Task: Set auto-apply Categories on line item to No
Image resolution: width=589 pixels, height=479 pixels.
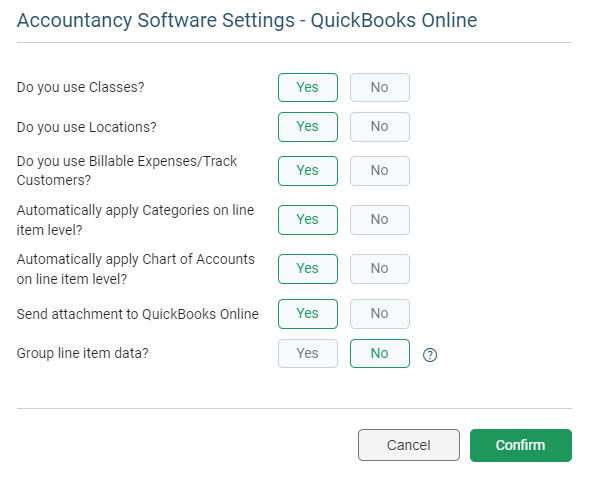Action: [x=380, y=220]
